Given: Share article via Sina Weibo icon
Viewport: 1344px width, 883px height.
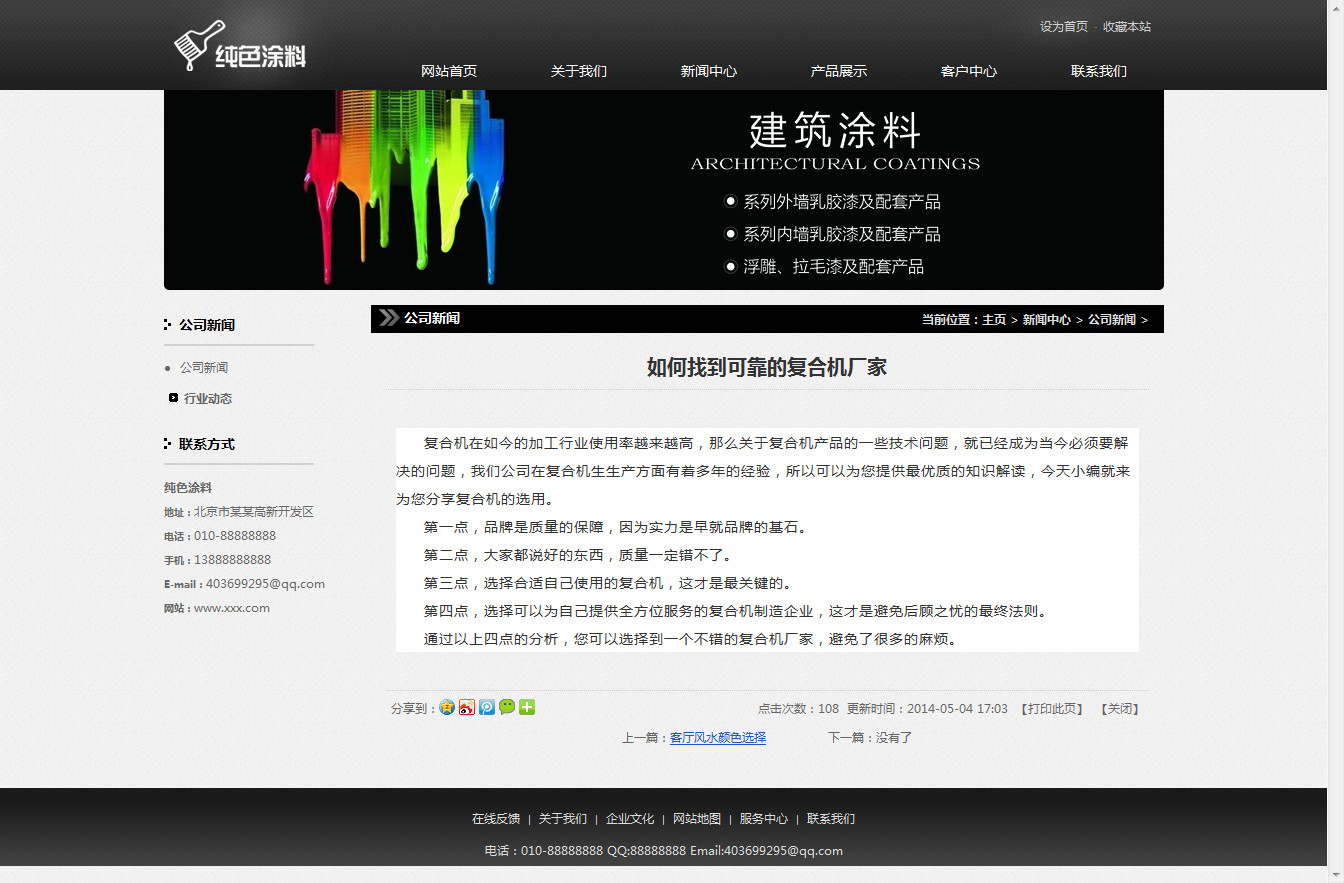Looking at the screenshot, I should click(467, 707).
